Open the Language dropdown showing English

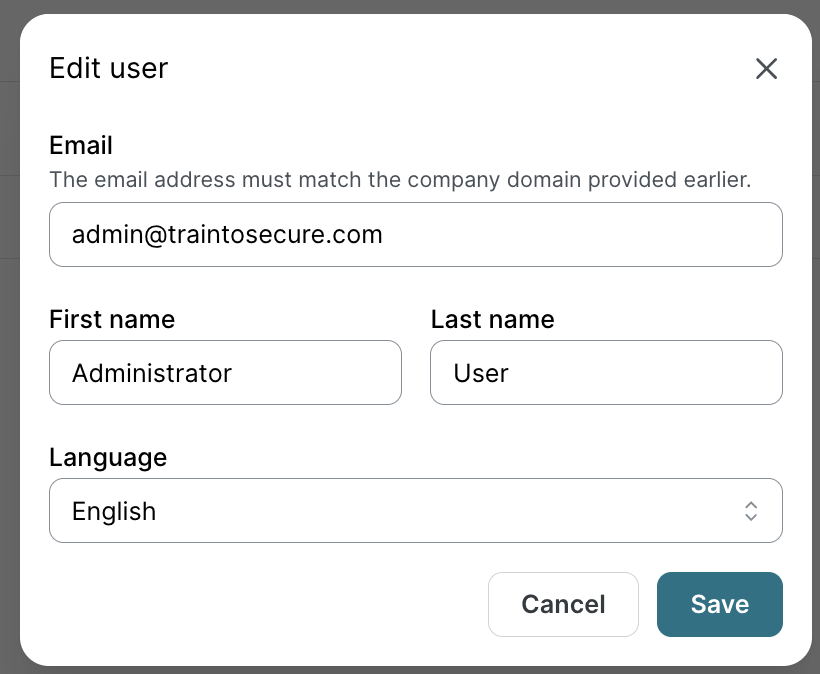click(415, 511)
